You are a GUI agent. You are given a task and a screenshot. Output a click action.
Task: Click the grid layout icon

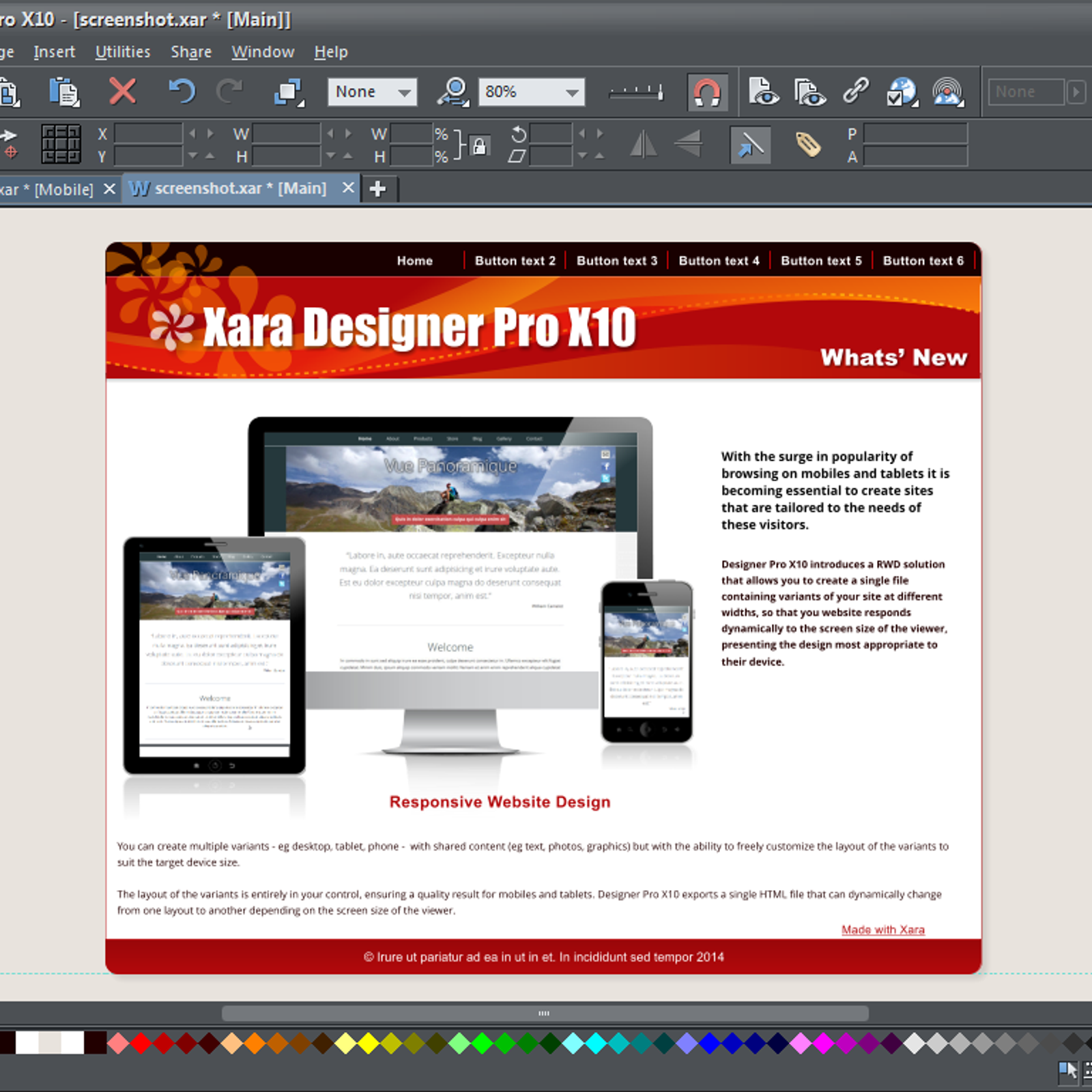pyautogui.click(x=61, y=143)
